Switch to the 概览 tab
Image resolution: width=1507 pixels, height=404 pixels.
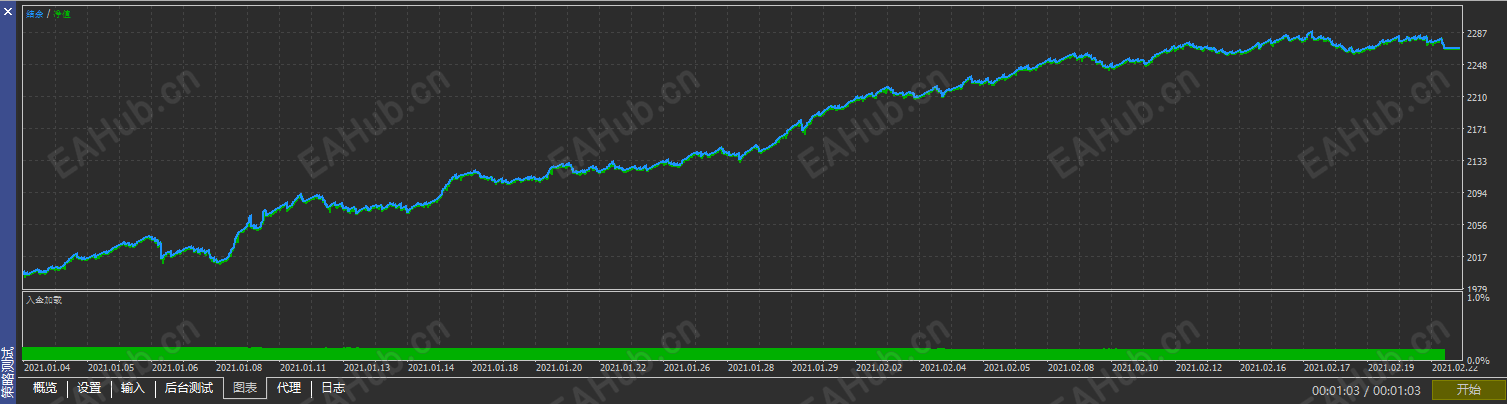(x=45, y=388)
